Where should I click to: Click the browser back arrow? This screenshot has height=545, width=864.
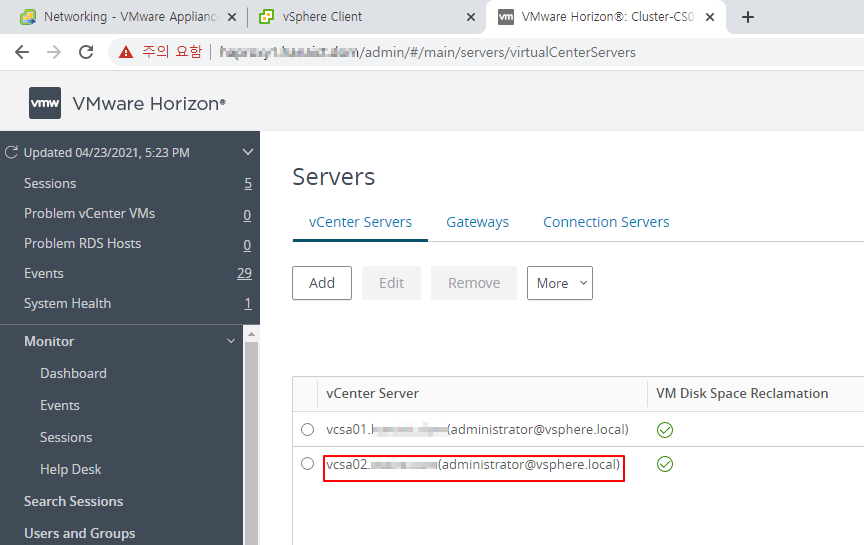(x=22, y=52)
